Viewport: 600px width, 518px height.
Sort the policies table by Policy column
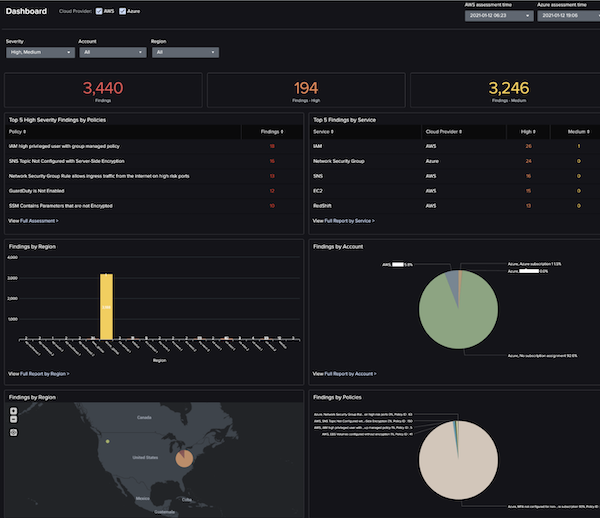(17, 132)
